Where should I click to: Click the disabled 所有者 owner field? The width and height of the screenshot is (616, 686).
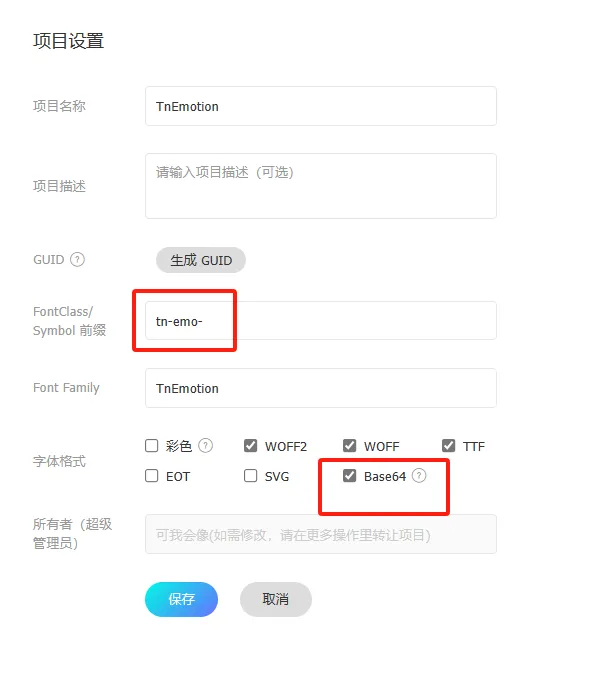click(x=320, y=534)
